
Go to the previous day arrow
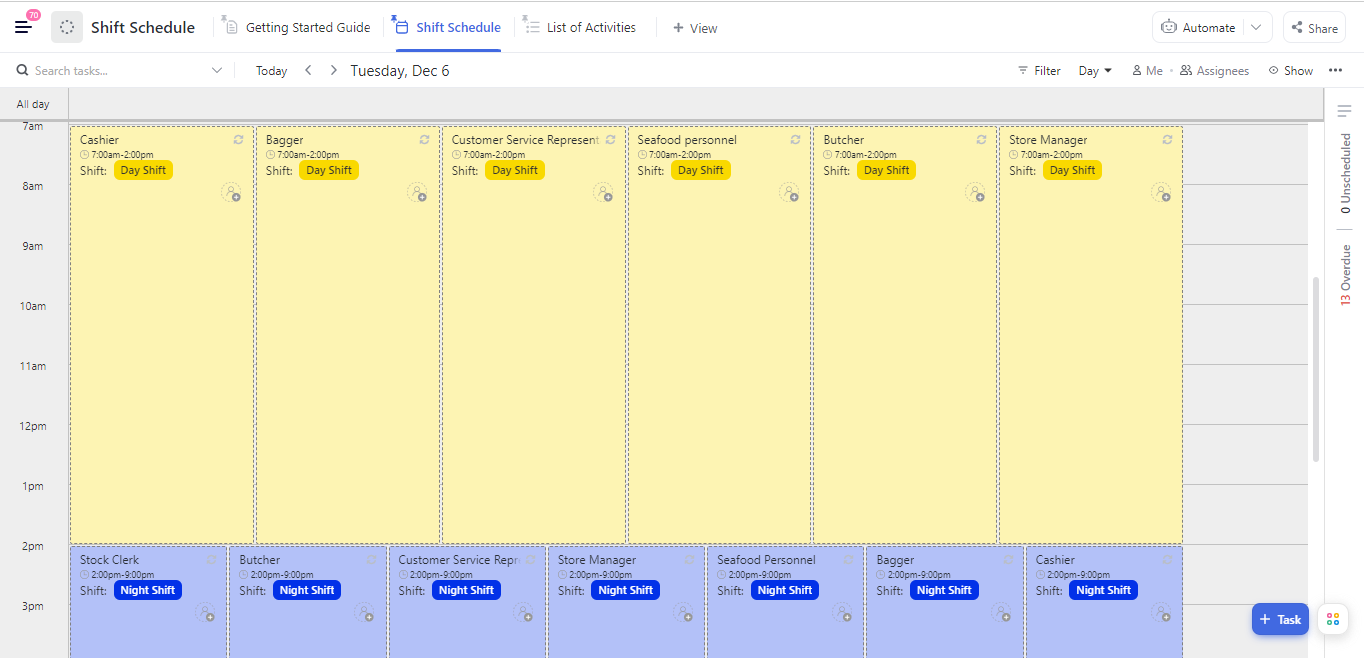tap(308, 71)
